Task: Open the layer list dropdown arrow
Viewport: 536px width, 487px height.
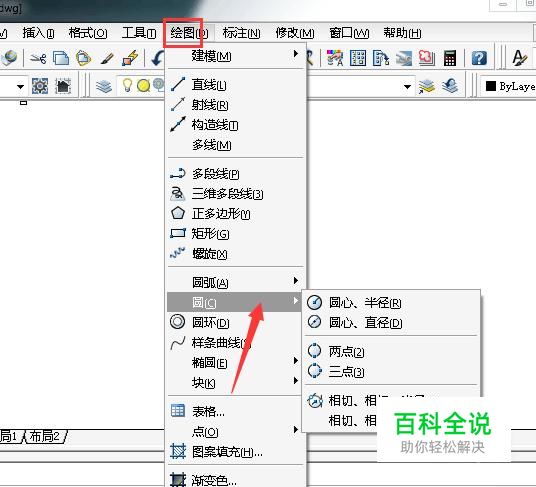Action: coord(407,86)
